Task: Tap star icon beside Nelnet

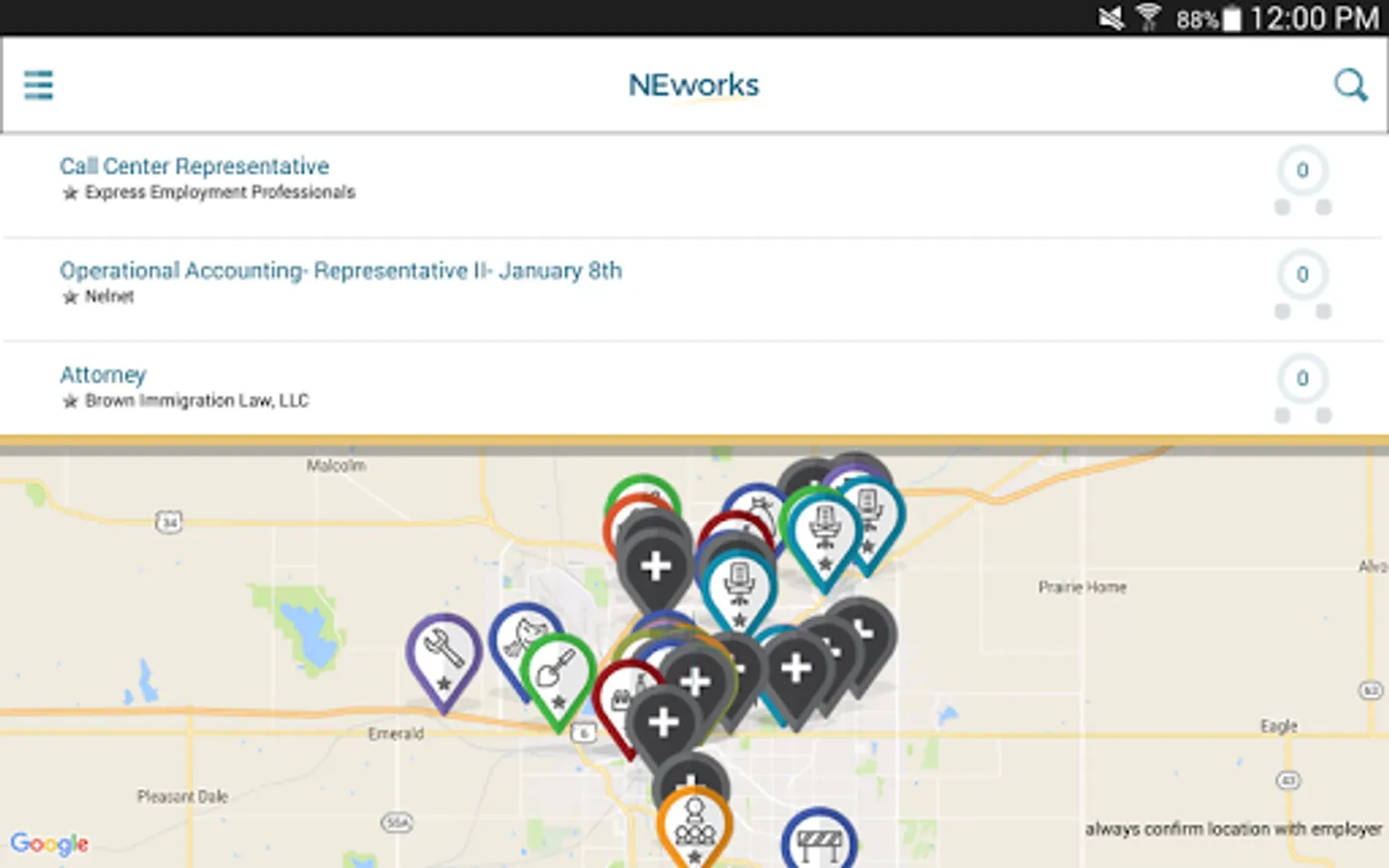Action: (70, 297)
